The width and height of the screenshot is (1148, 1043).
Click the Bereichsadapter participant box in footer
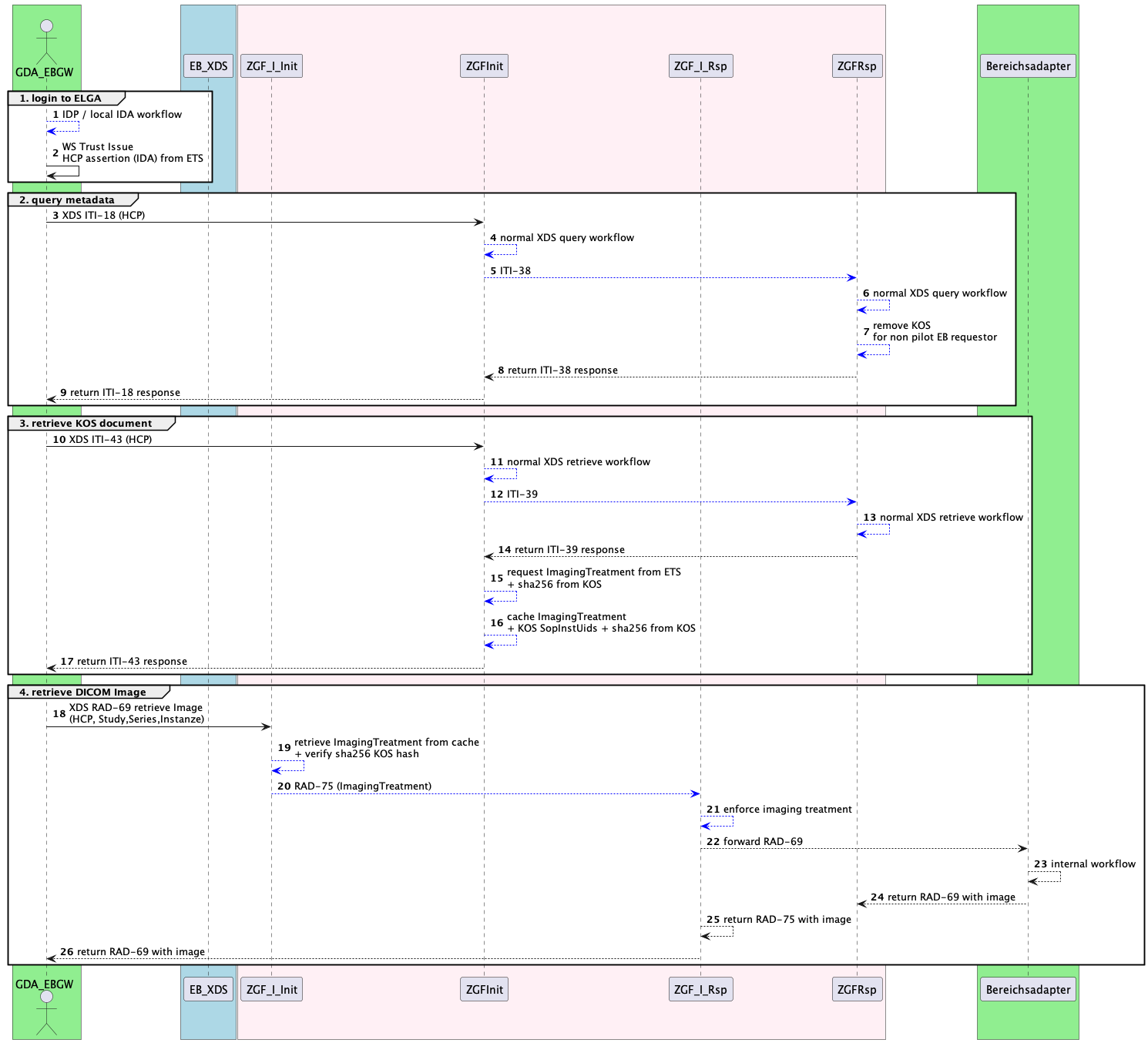click(1028, 990)
